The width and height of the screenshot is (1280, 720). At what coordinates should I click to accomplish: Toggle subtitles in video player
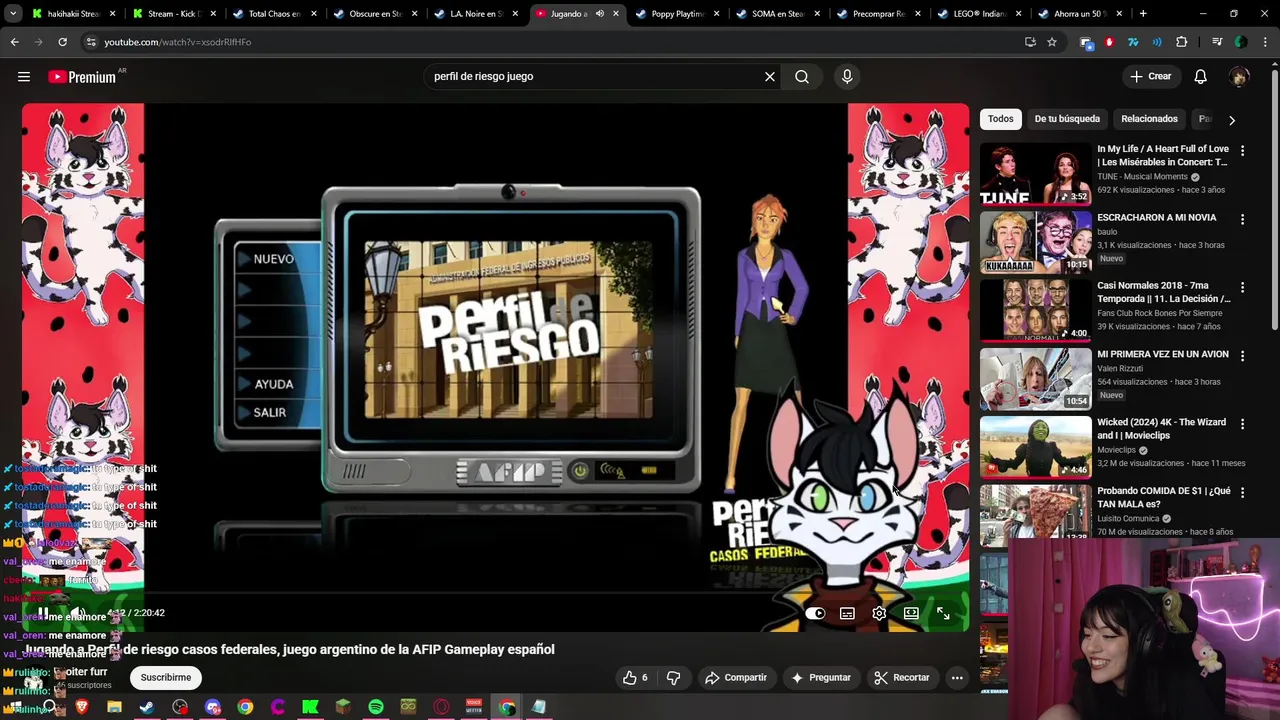tap(847, 613)
